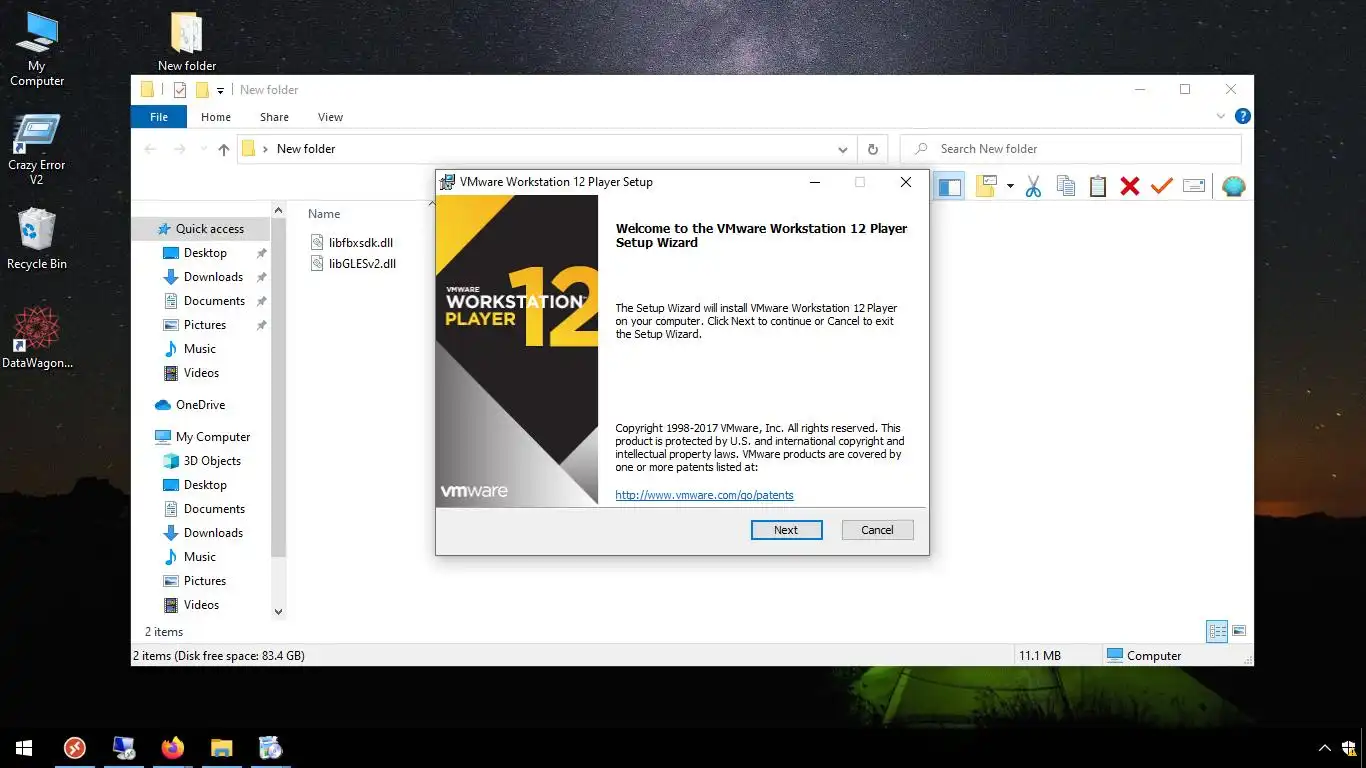1366x768 pixels.
Task: Open pinned Desktop under Quick access
Action: (205, 253)
